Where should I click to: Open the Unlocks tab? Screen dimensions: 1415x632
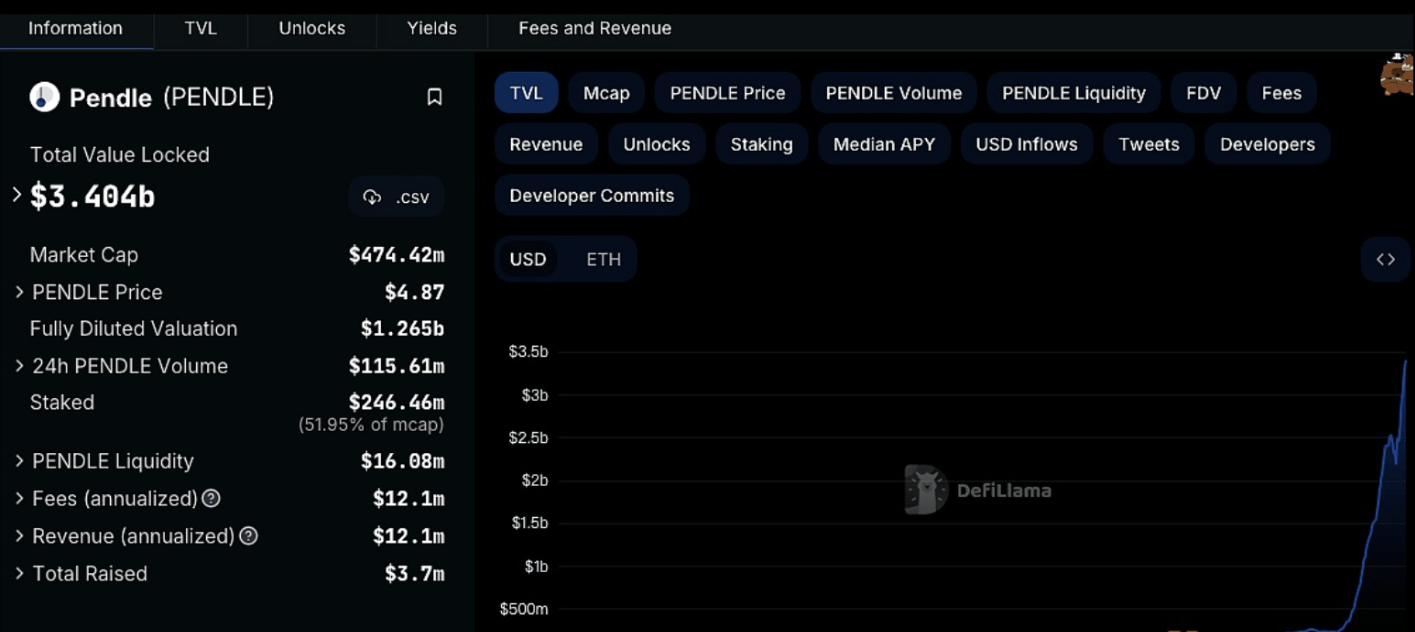coord(312,28)
